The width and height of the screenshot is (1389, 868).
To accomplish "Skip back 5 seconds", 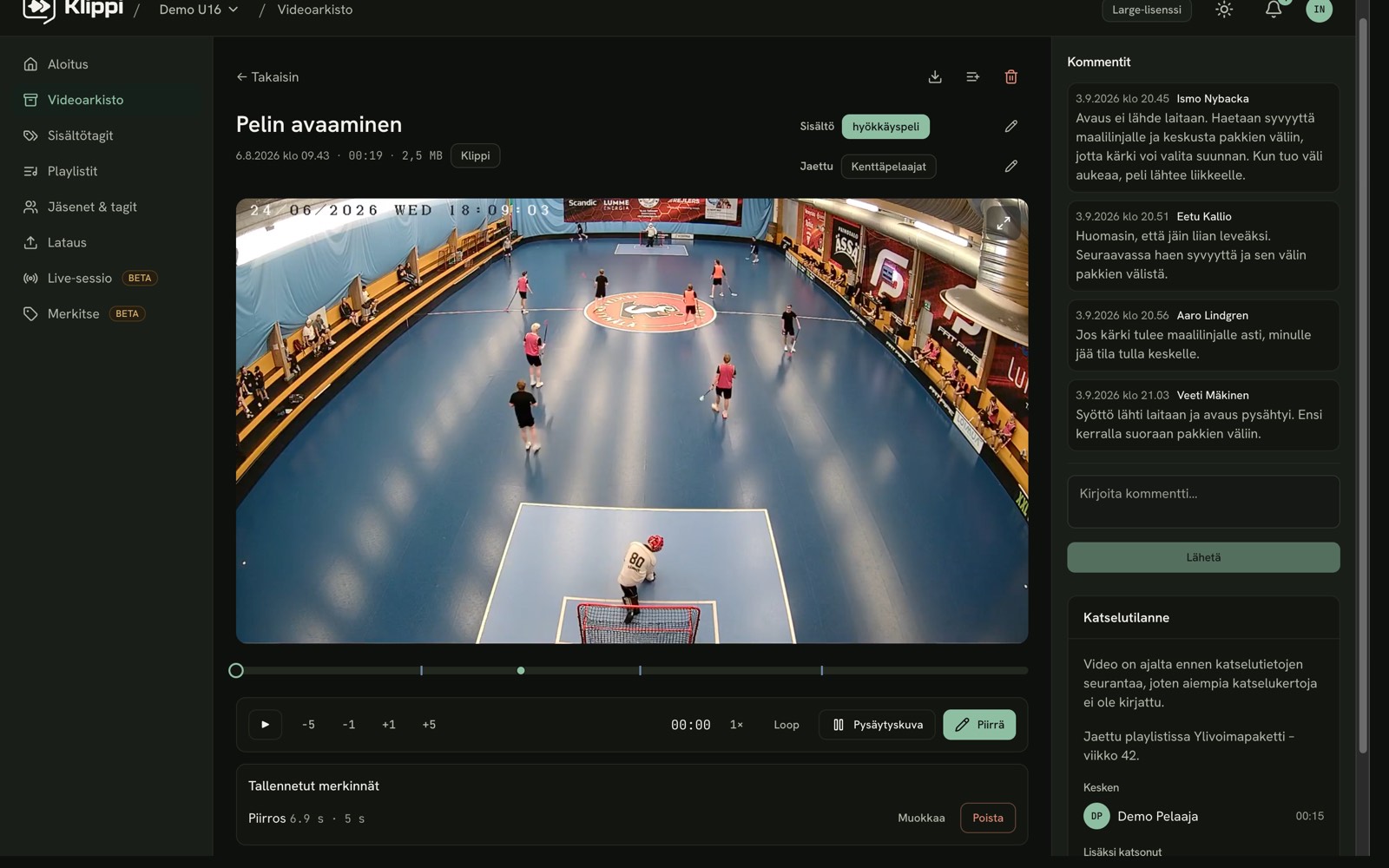I will click(x=308, y=725).
